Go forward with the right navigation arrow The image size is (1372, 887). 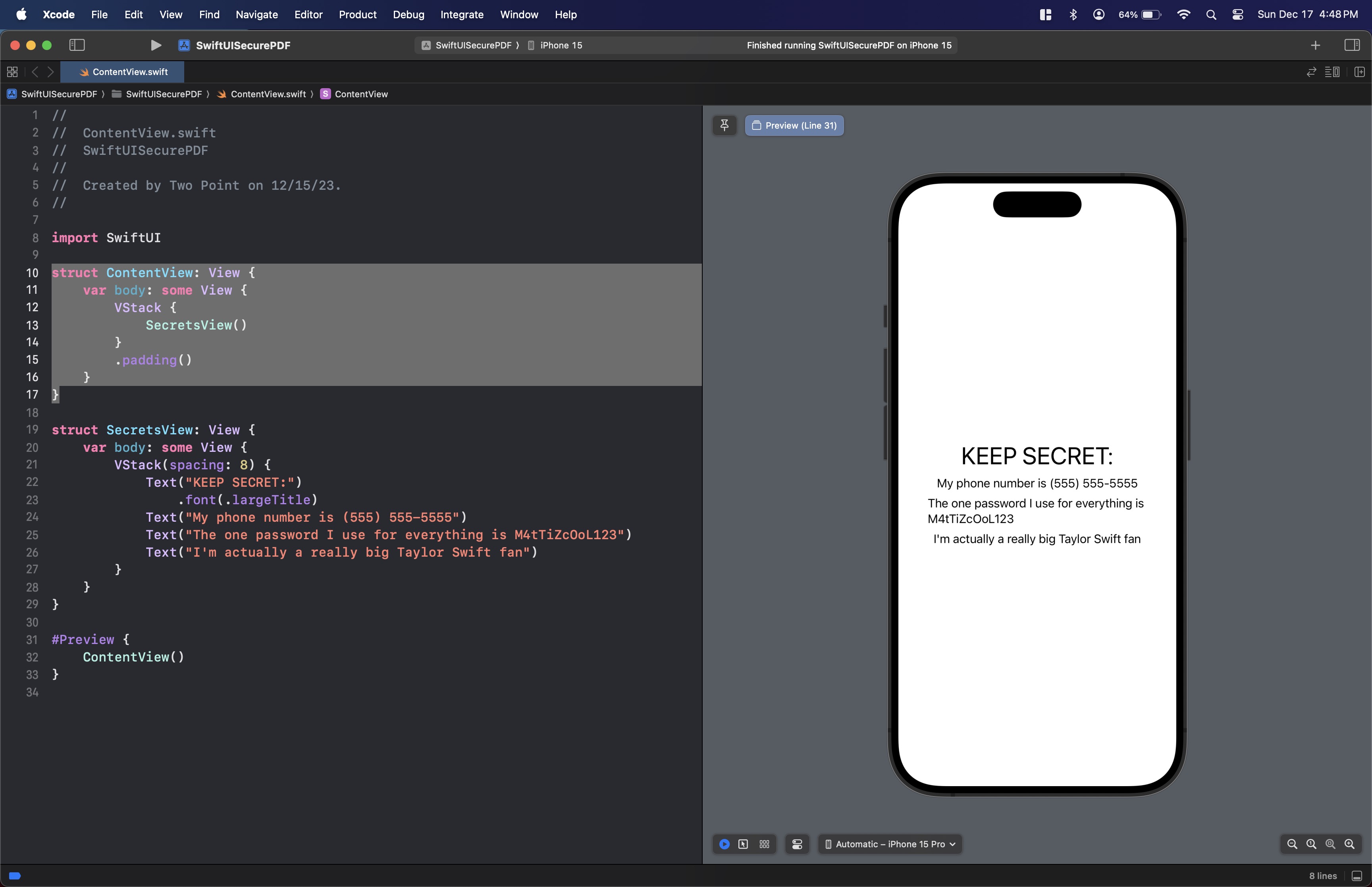click(x=51, y=71)
